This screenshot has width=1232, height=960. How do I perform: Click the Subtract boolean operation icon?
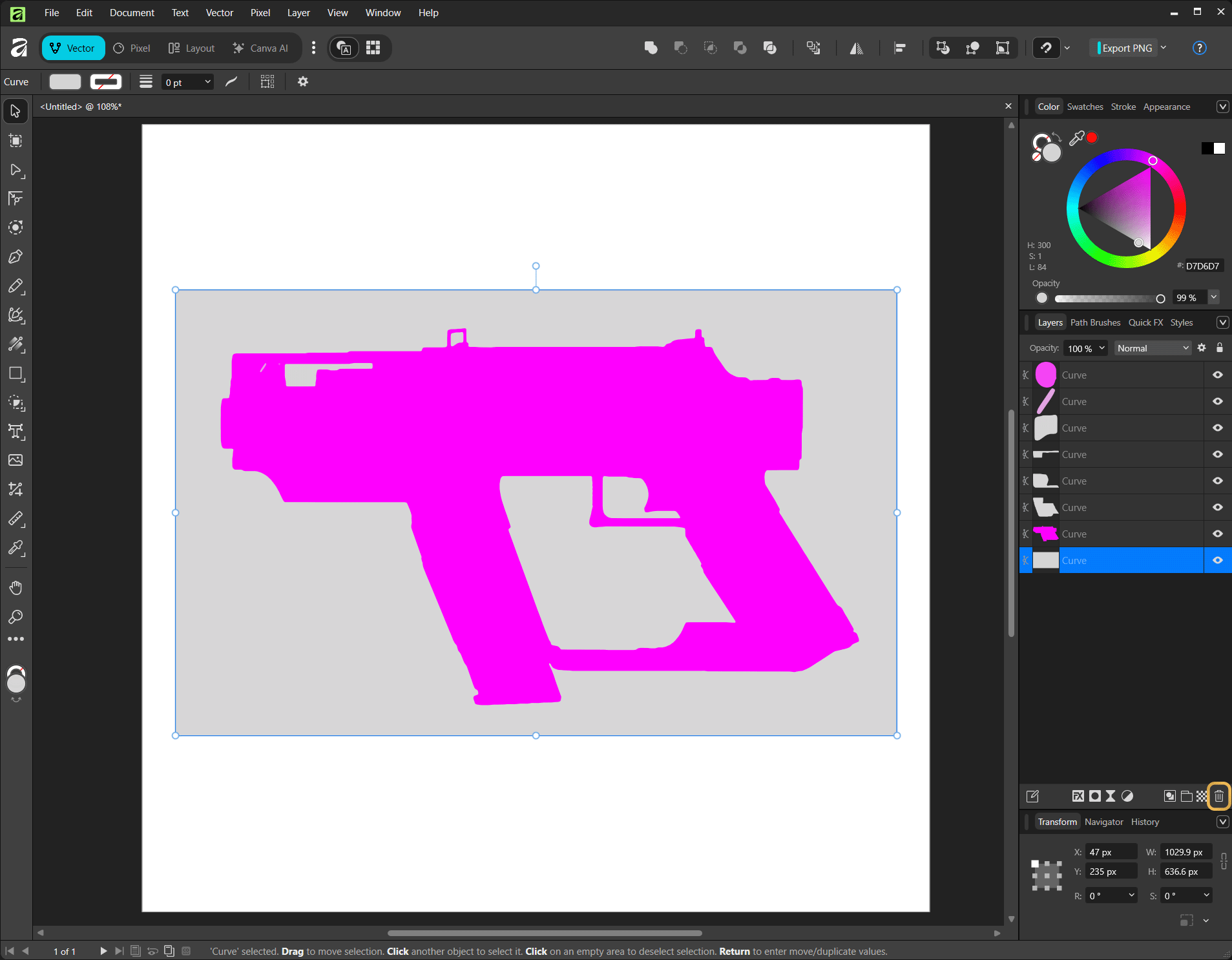[680, 48]
